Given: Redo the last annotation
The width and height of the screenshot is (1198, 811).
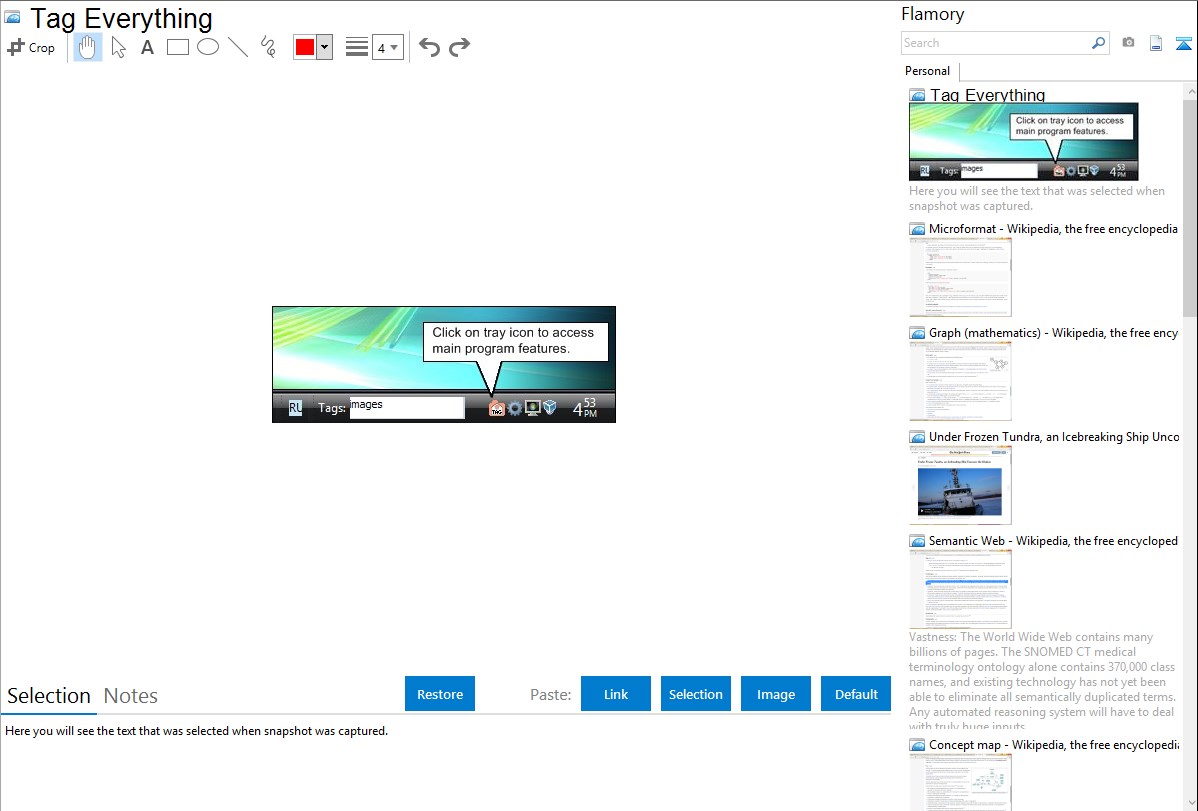Looking at the screenshot, I should click(459, 47).
